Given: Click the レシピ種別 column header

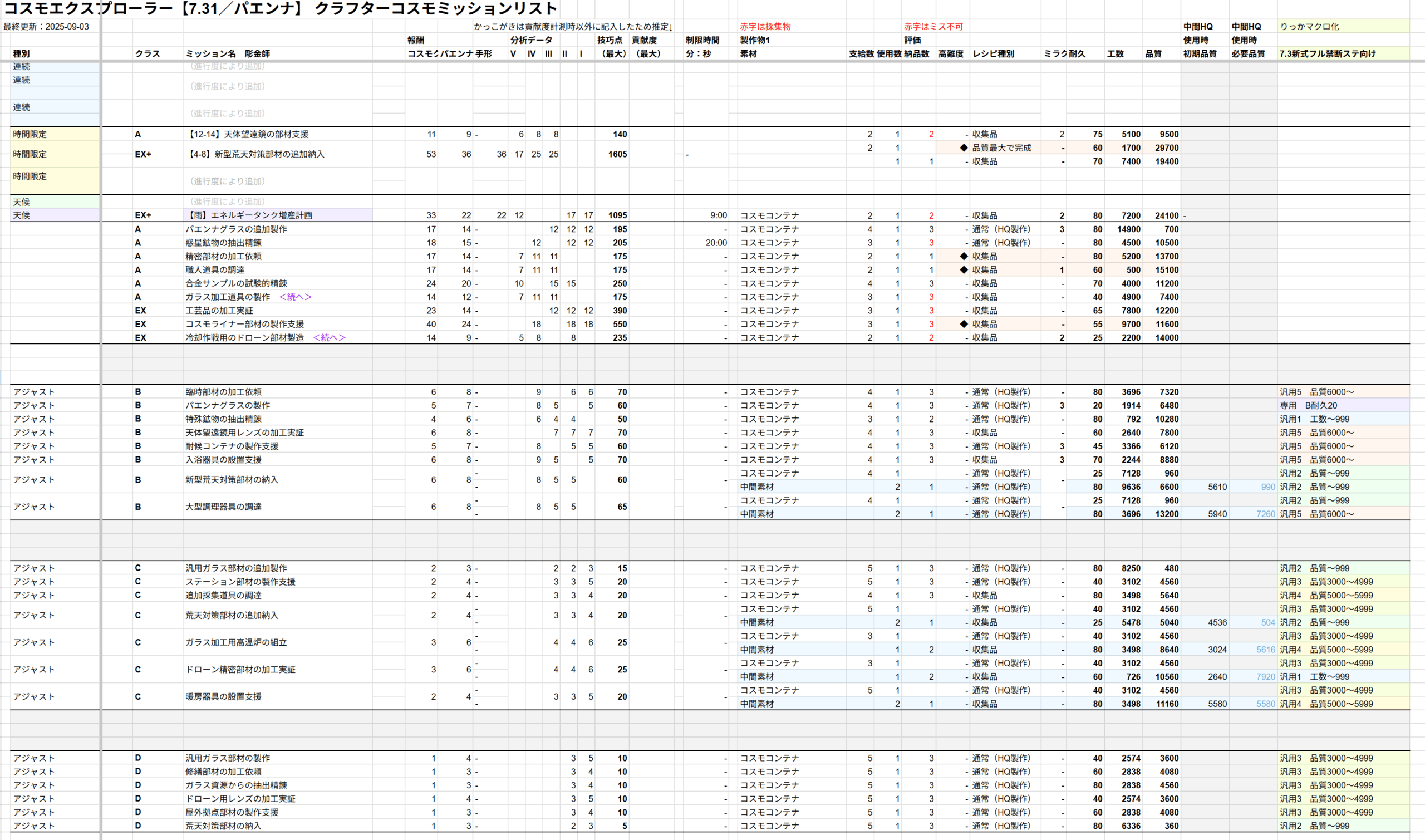Looking at the screenshot, I should coord(993,54).
